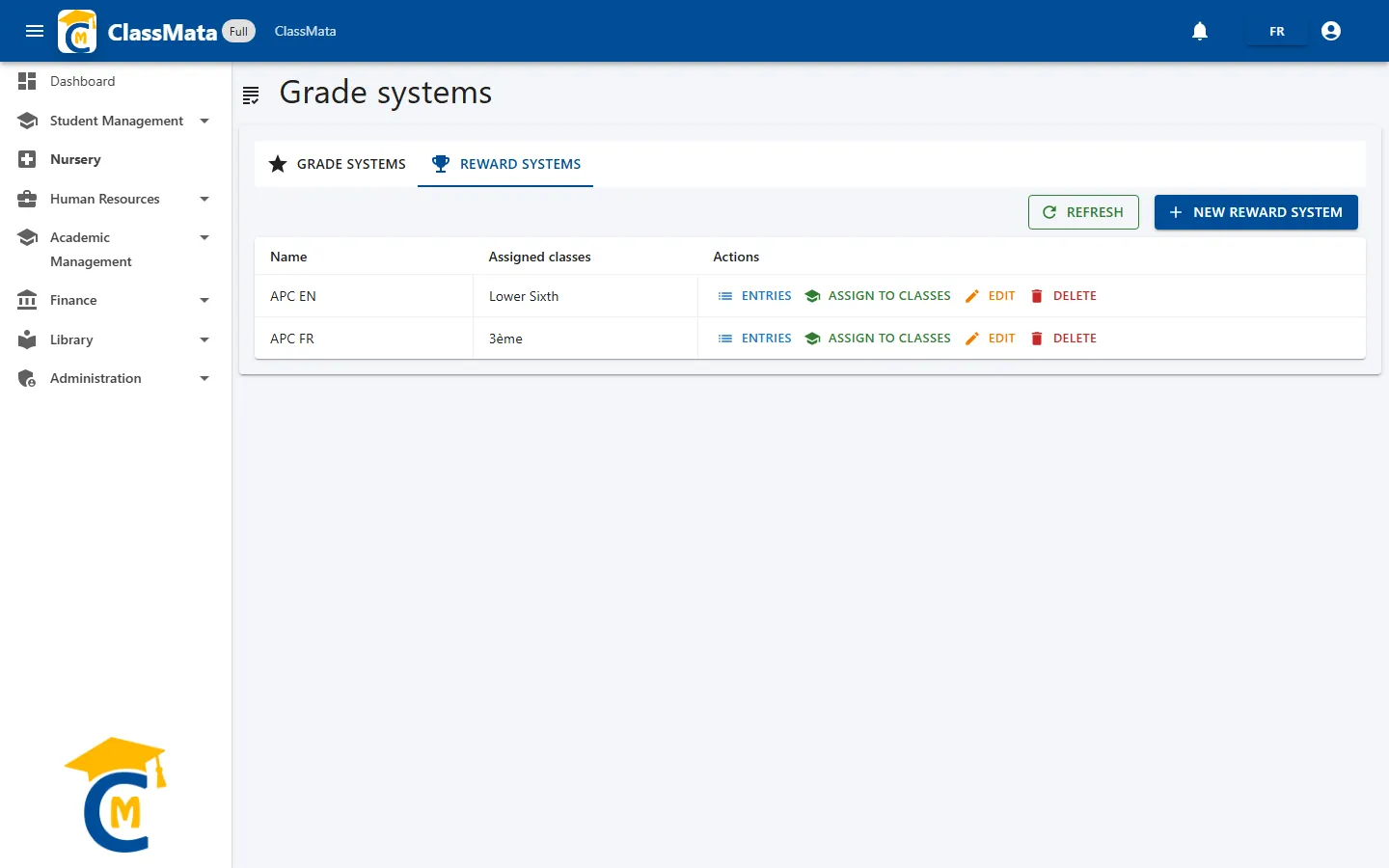Switch to the Grade Systems tab

click(x=337, y=164)
